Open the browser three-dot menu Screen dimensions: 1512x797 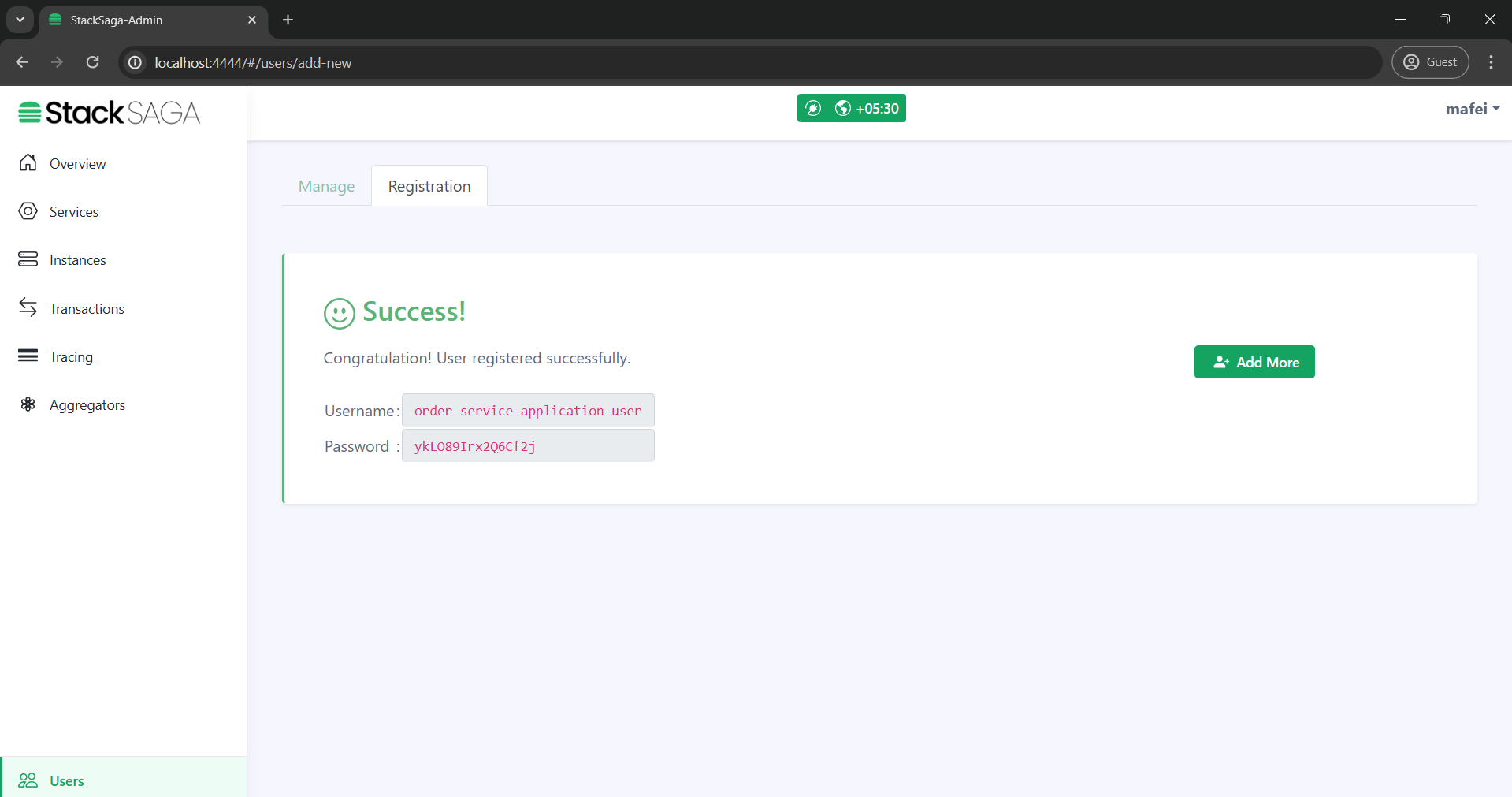(x=1491, y=62)
